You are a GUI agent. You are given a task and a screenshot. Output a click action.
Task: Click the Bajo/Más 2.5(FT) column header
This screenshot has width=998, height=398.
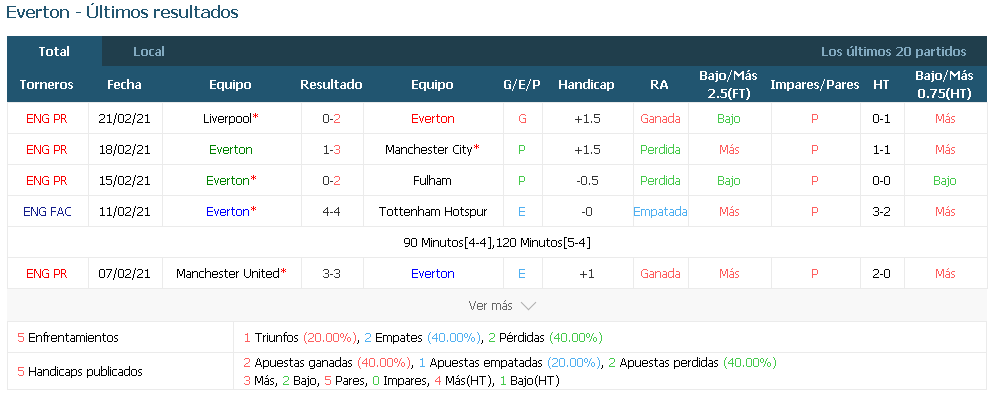pos(728,85)
